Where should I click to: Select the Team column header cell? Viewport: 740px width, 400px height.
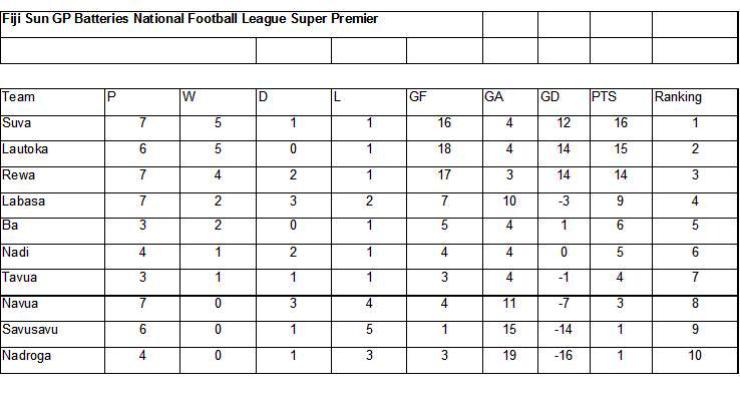click(x=52, y=101)
